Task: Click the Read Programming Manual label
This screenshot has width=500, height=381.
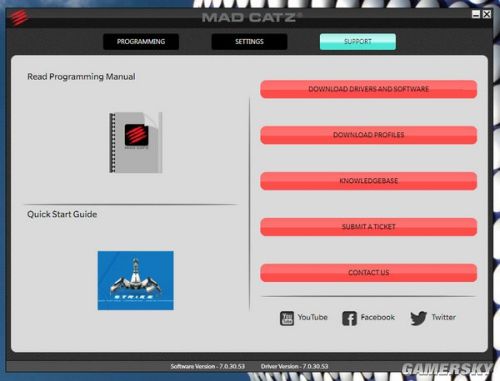Action: point(81,77)
